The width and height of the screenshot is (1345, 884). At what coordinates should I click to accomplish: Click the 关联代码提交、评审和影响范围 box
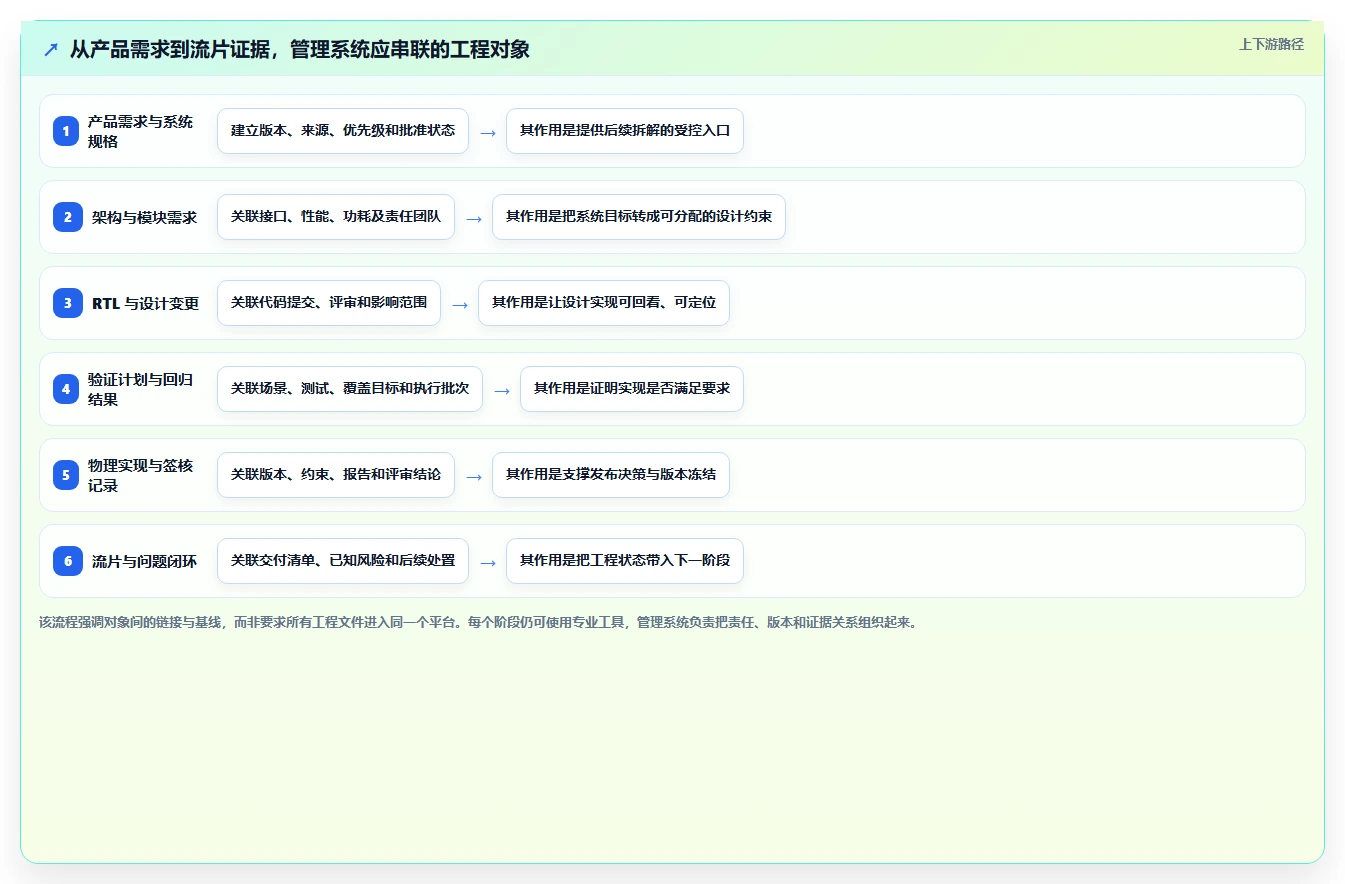tap(329, 303)
